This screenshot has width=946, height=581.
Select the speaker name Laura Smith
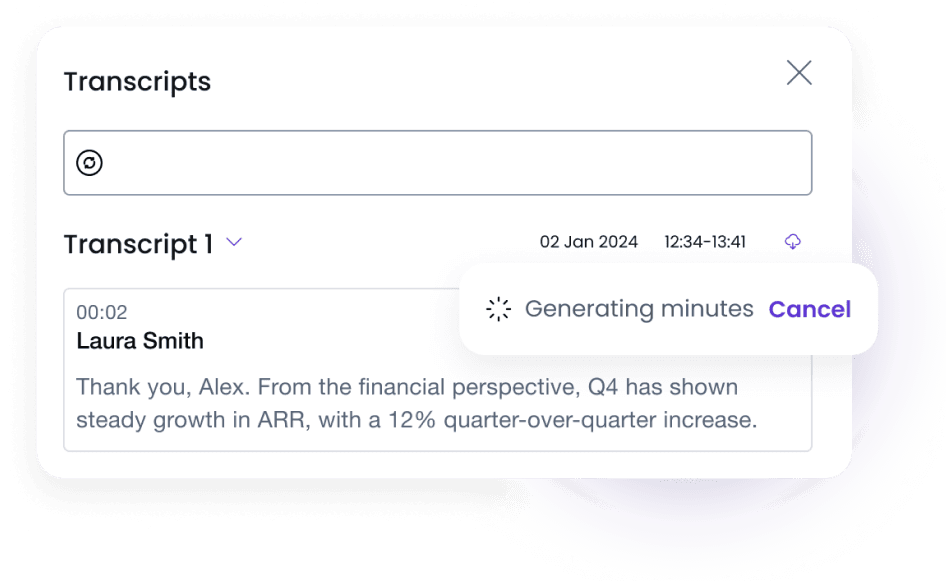[140, 341]
